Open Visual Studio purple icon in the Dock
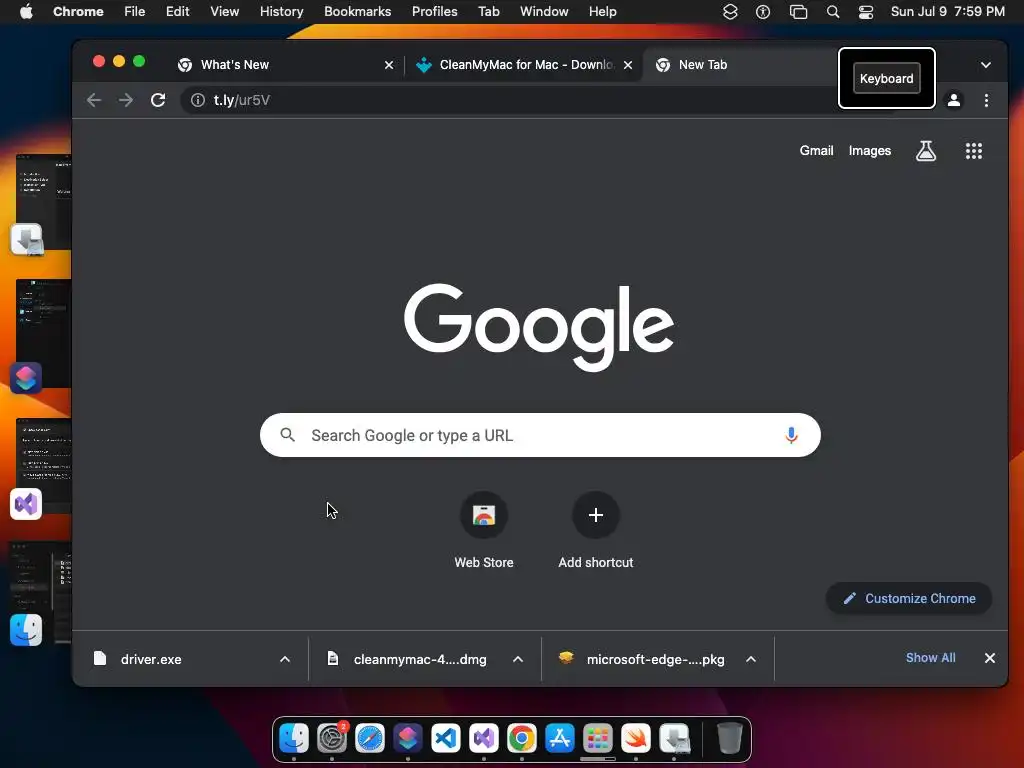Image resolution: width=1024 pixels, height=768 pixels. pos(483,738)
